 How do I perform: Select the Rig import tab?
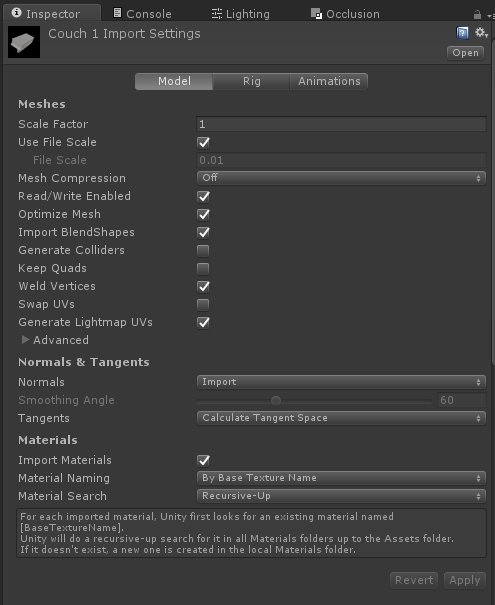coord(252,81)
